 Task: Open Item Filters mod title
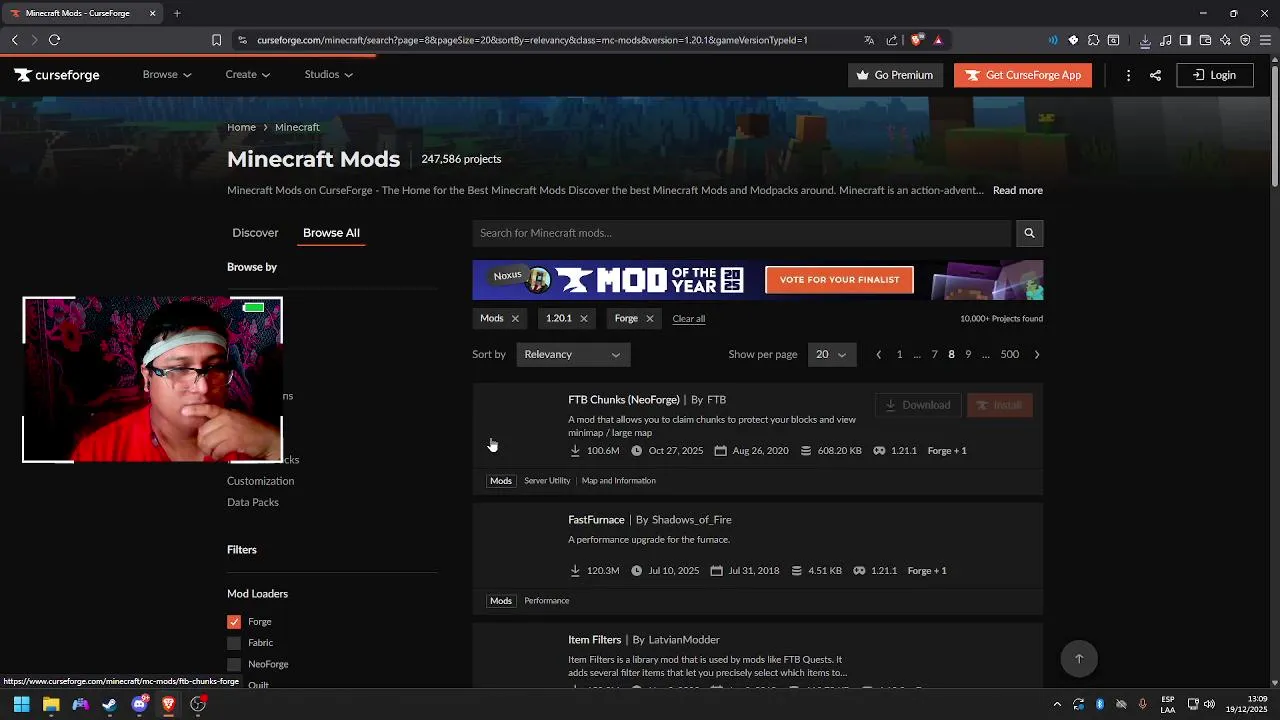[x=594, y=640]
